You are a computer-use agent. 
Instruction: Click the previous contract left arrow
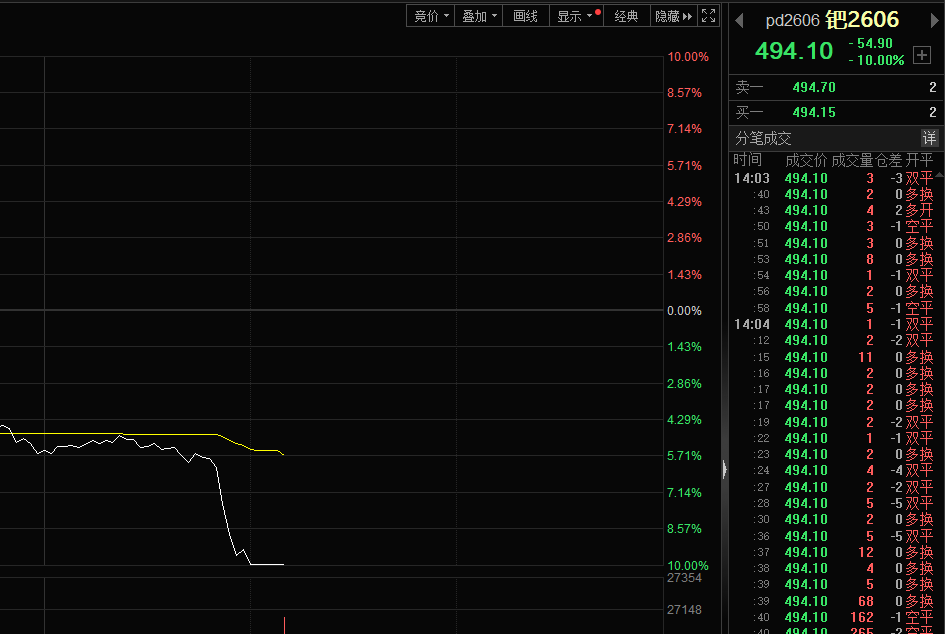(x=741, y=20)
